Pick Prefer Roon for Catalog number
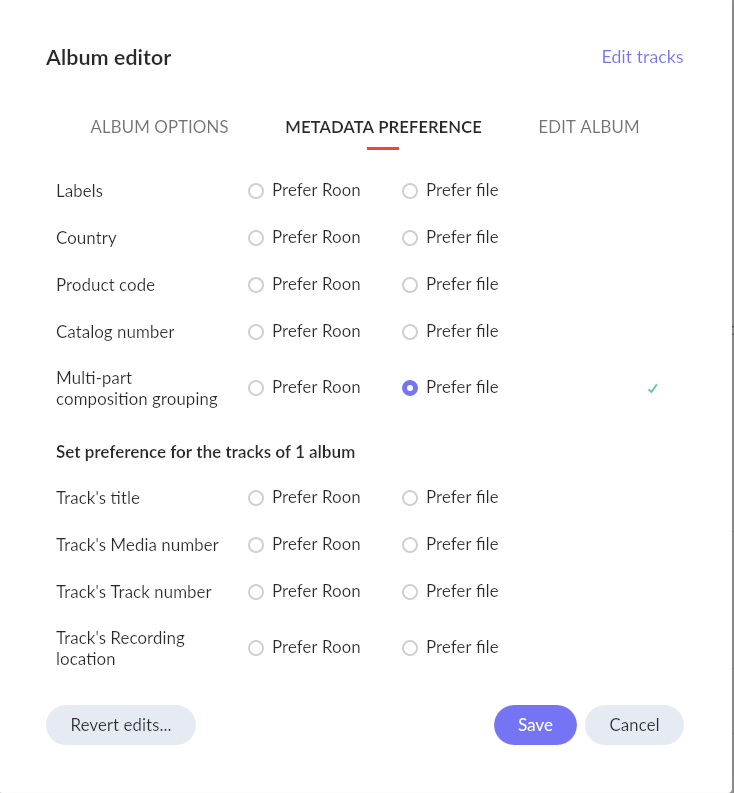Image resolution: width=734 pixels, height=793 pixels. click(x=256, y=332)
